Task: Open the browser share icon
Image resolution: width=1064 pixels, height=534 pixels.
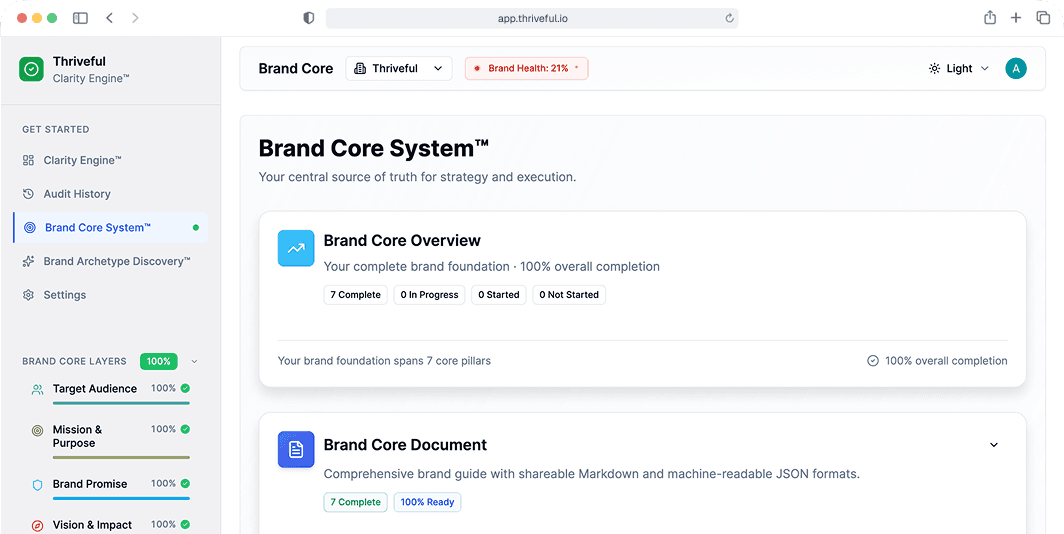Action: click(x=990, y=18)
